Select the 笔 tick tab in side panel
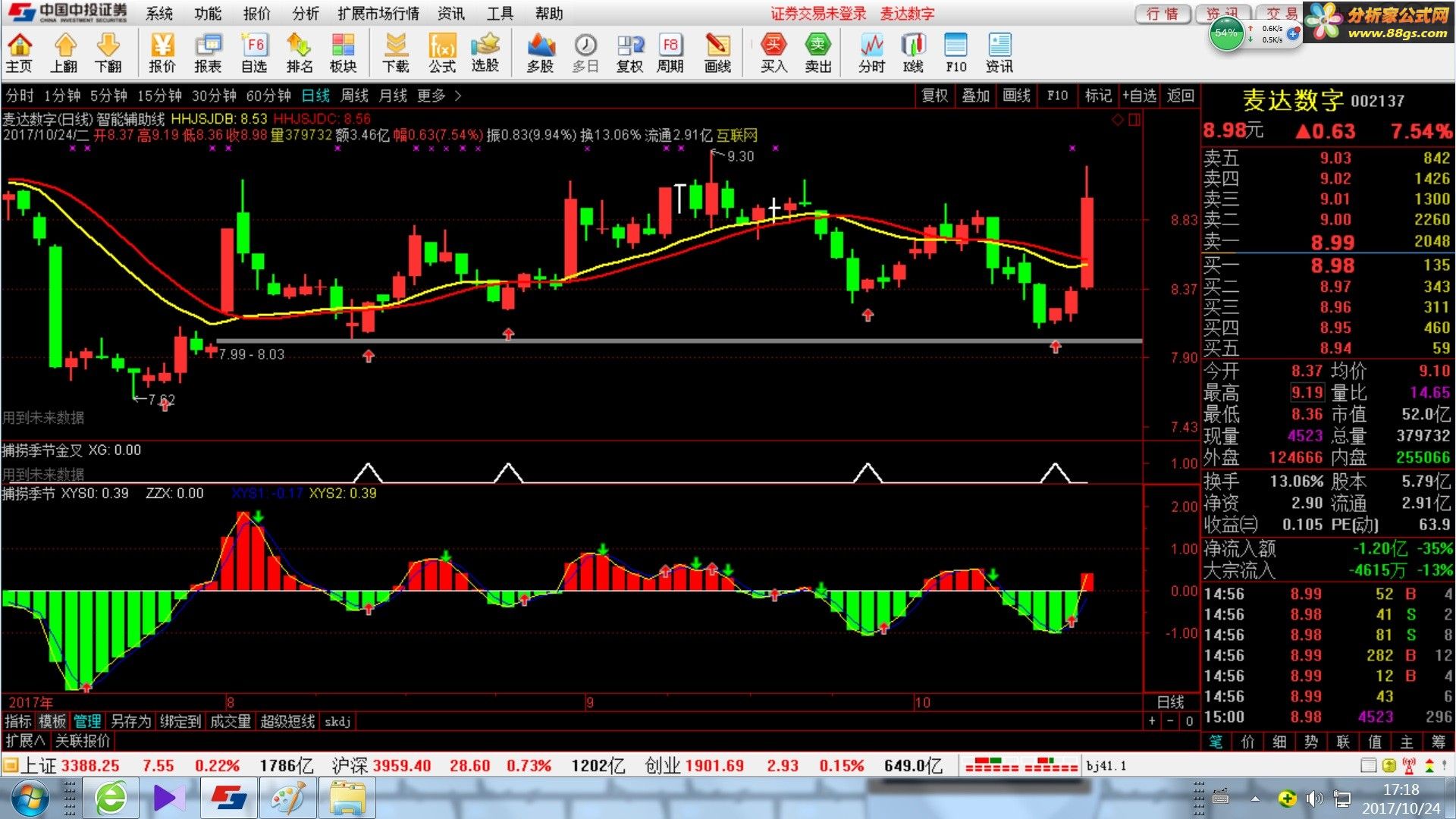The width and height of the screenshot is (1456, 819). coord(1216,742)
